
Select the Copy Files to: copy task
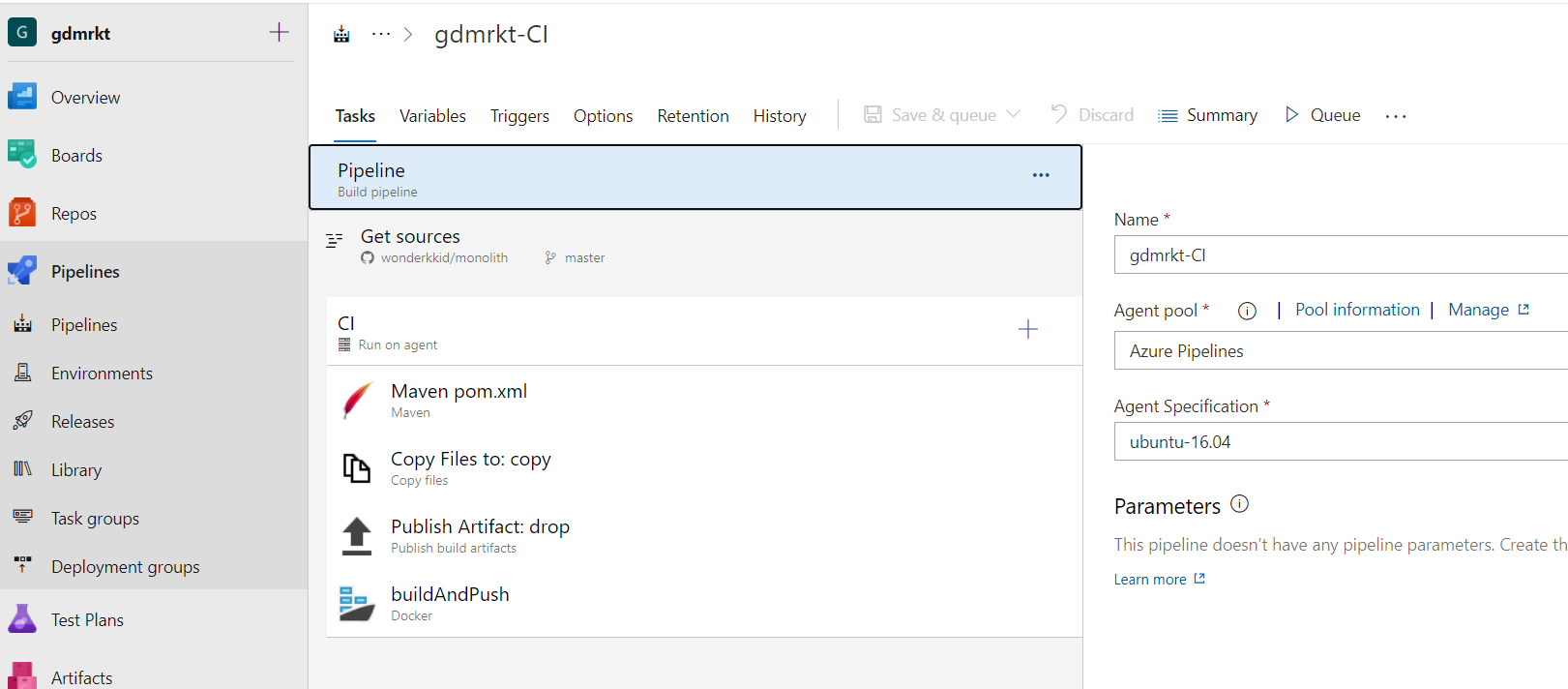[704, 467]
